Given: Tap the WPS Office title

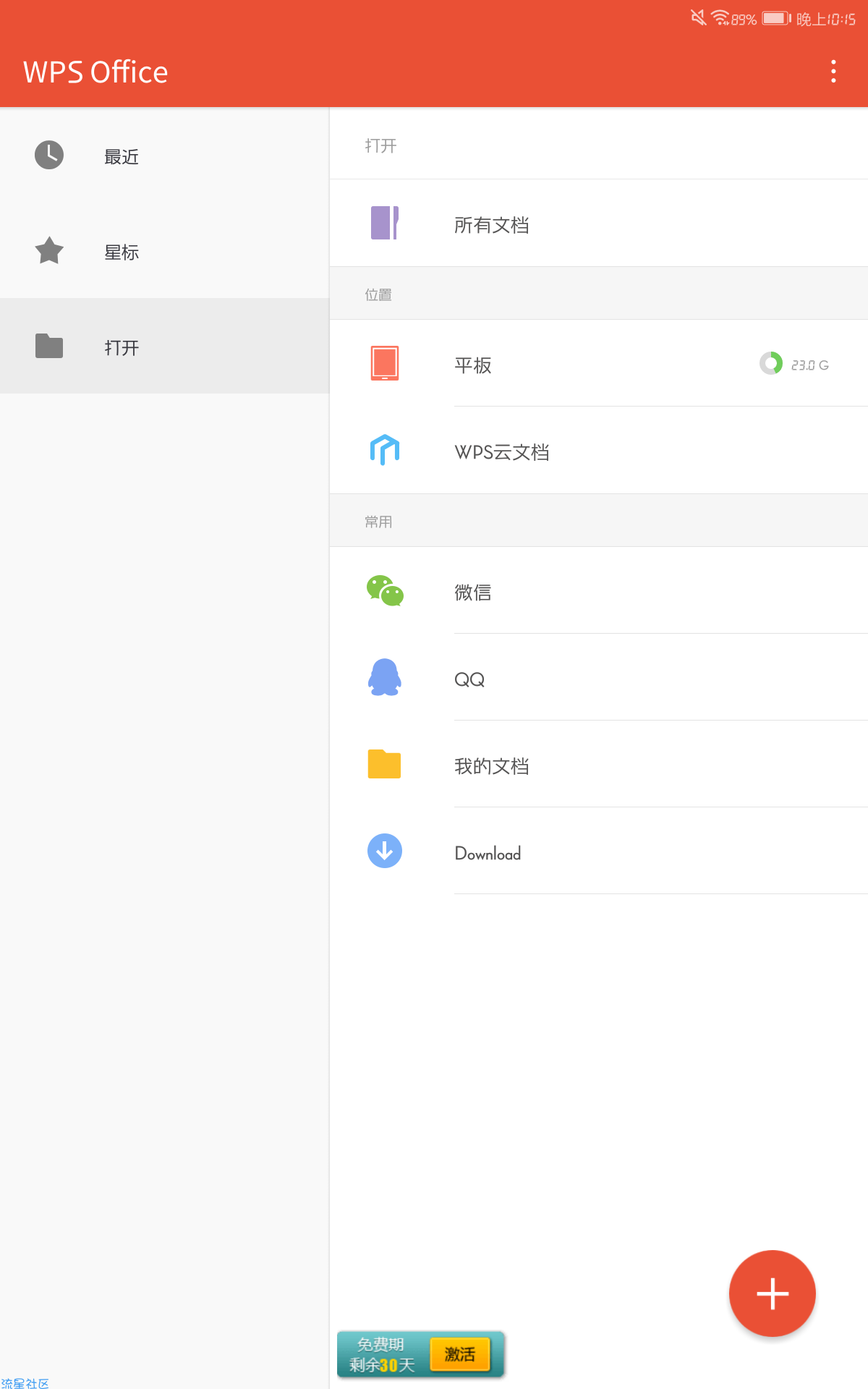Looking at the screenshot, I should pyautogui.click(x=95, y=72).
